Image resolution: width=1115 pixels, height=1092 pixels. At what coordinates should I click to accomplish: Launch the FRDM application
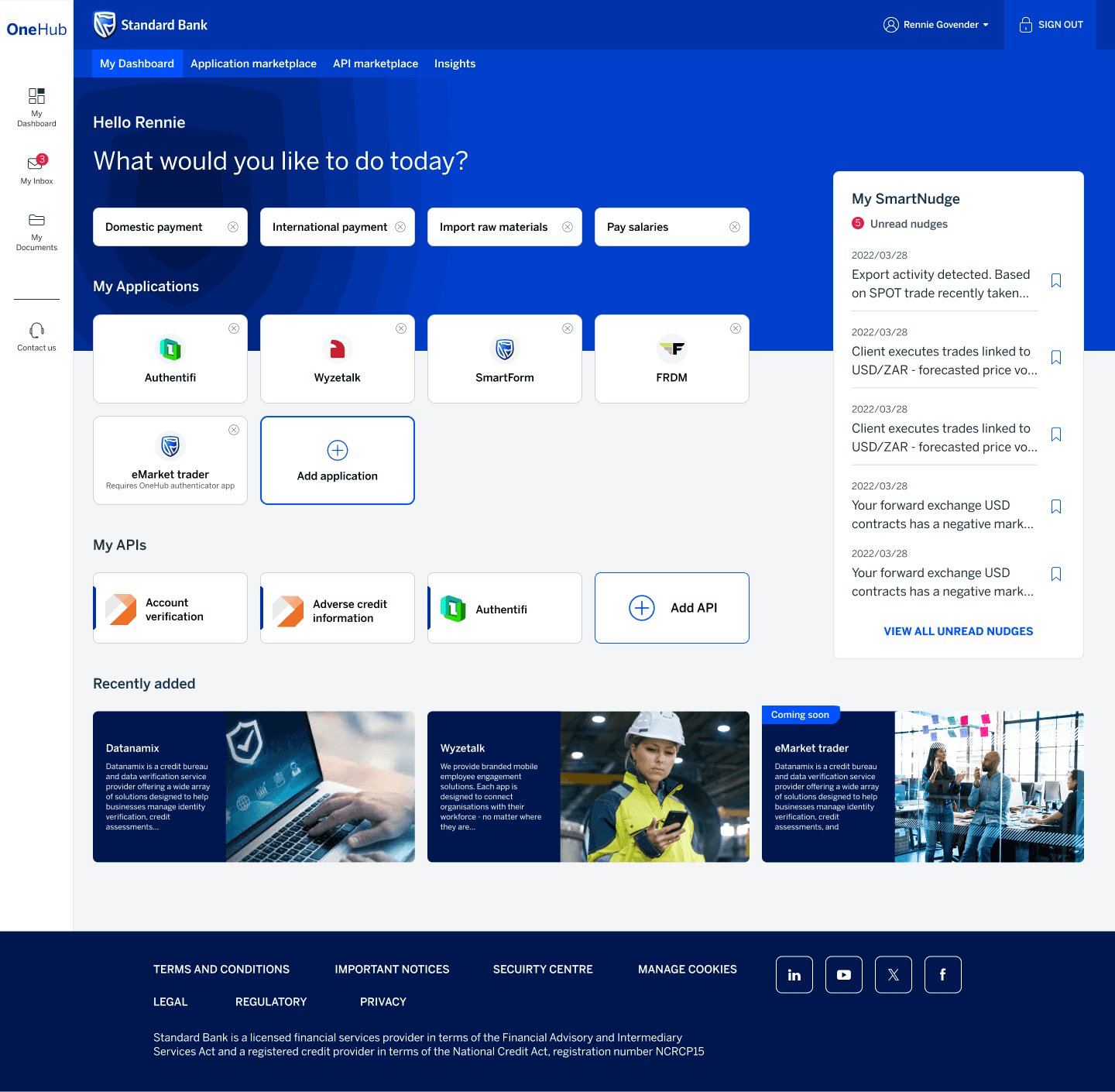pyautogui.click(x=672, y=359)
